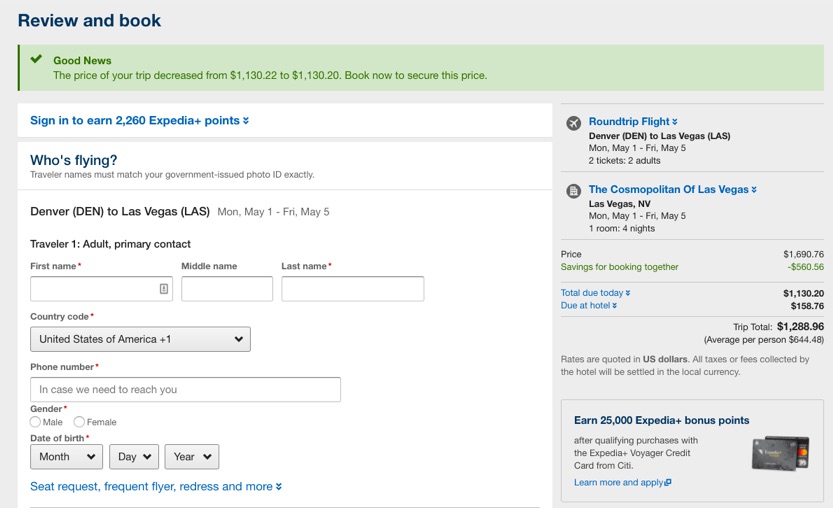Focus the Middle name input field
The height and width of the screenshot is (508, 833).
tap(227, 289)
